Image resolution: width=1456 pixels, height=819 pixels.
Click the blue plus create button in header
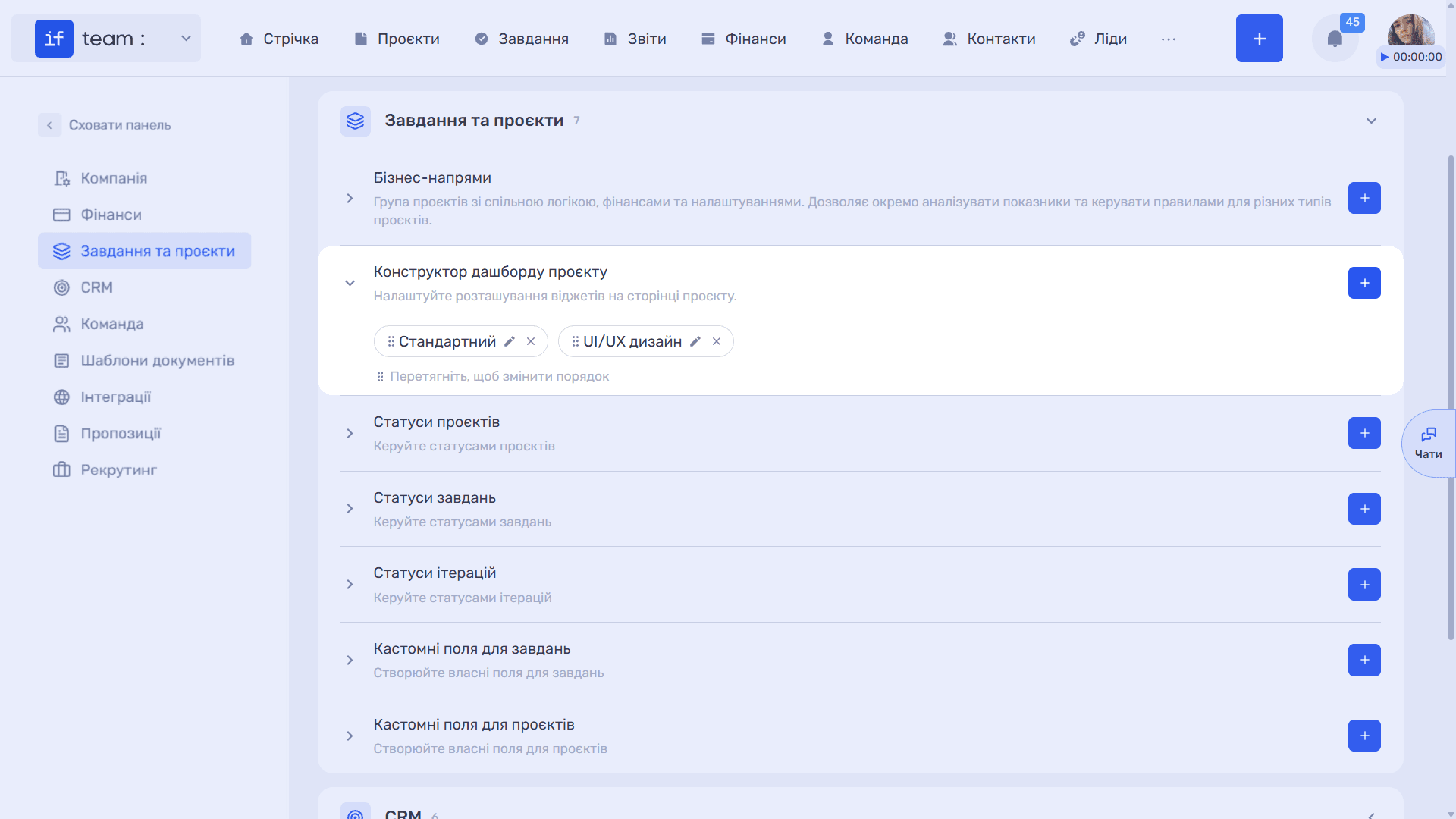(x=1259, y=38)
